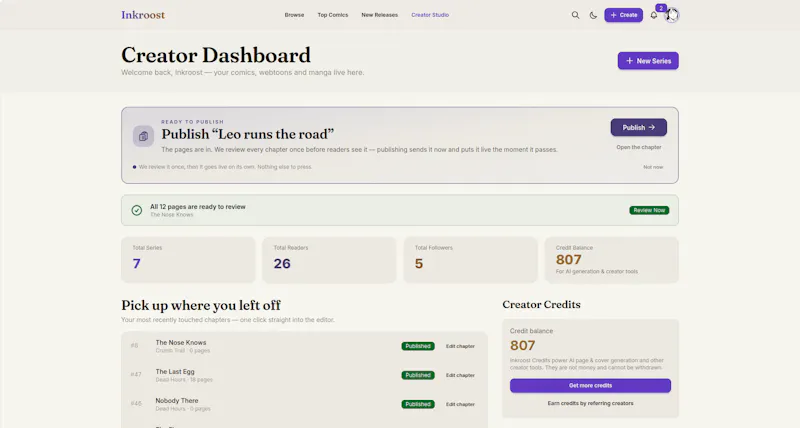The image size is (800, 428).
Task: Click the pages icon beside Publish heading
Action: pos(143,136)
